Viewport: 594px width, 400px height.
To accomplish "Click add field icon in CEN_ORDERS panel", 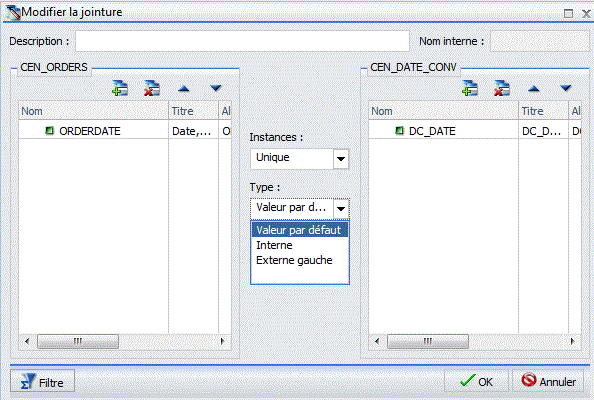I will pos(120,88).
